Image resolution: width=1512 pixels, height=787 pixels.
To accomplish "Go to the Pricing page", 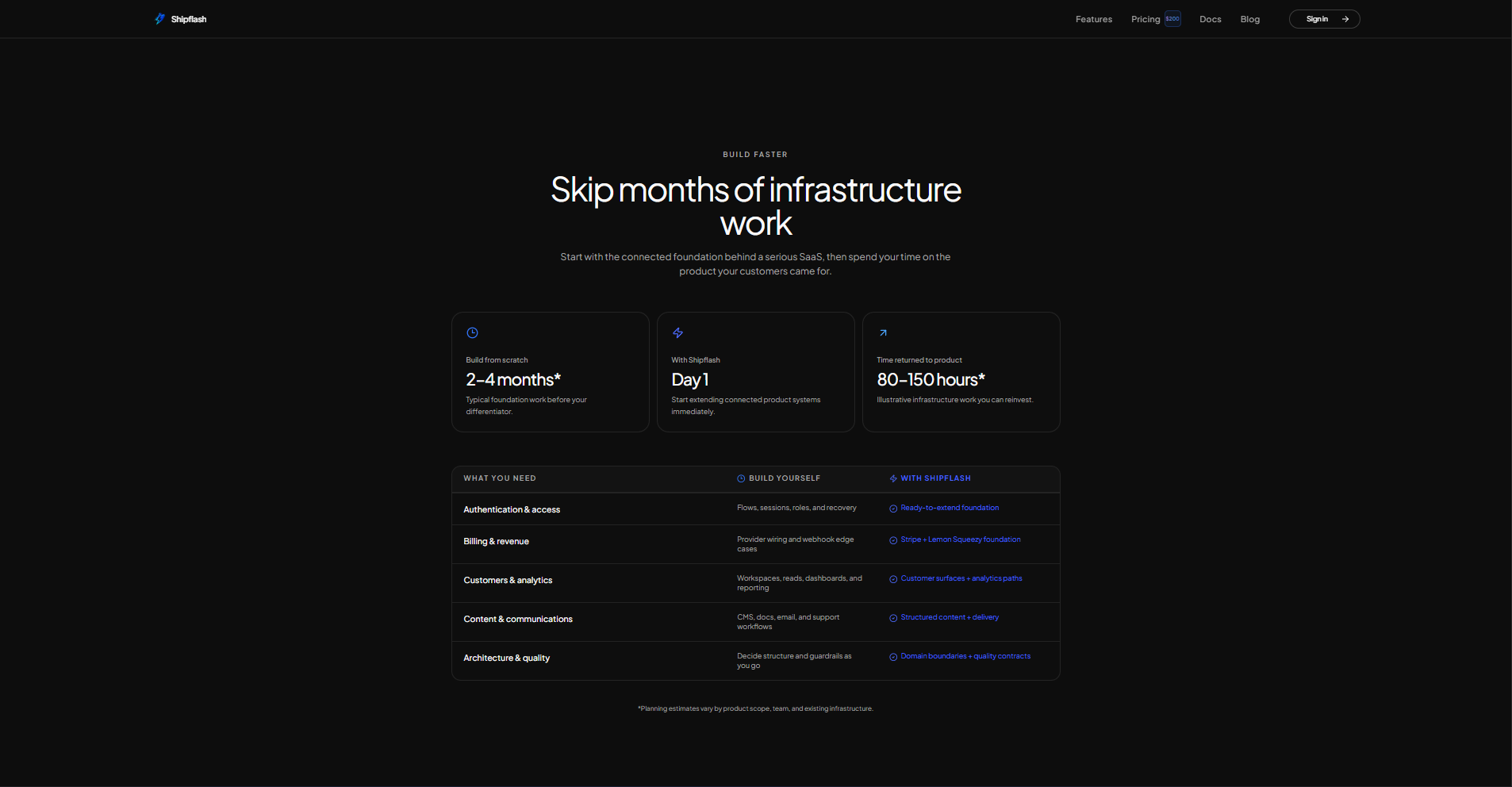I will pyautogui.click(x=1146, y=19).
